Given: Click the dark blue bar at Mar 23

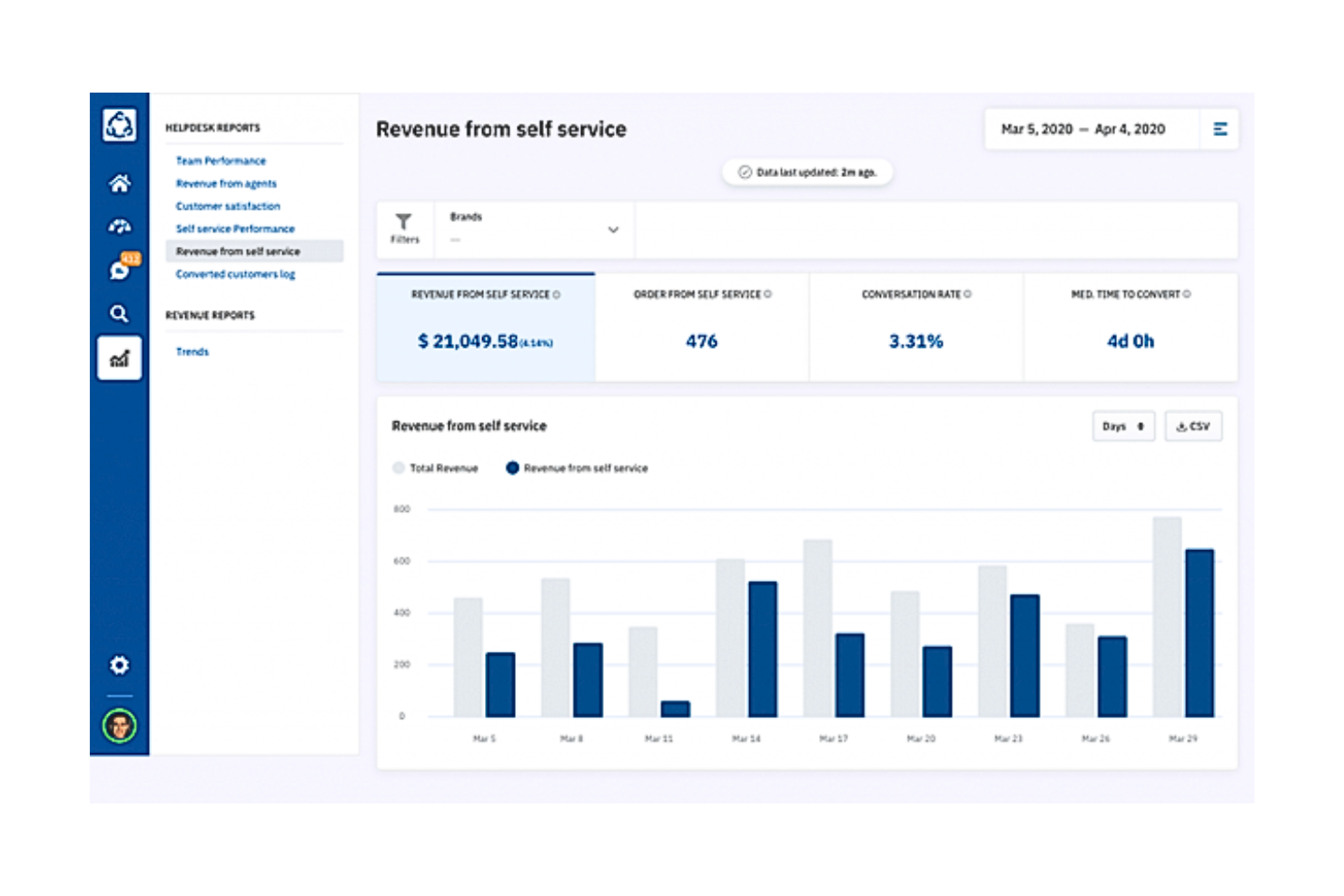Looking at the screenshot, I should [x=1024, y=655].
